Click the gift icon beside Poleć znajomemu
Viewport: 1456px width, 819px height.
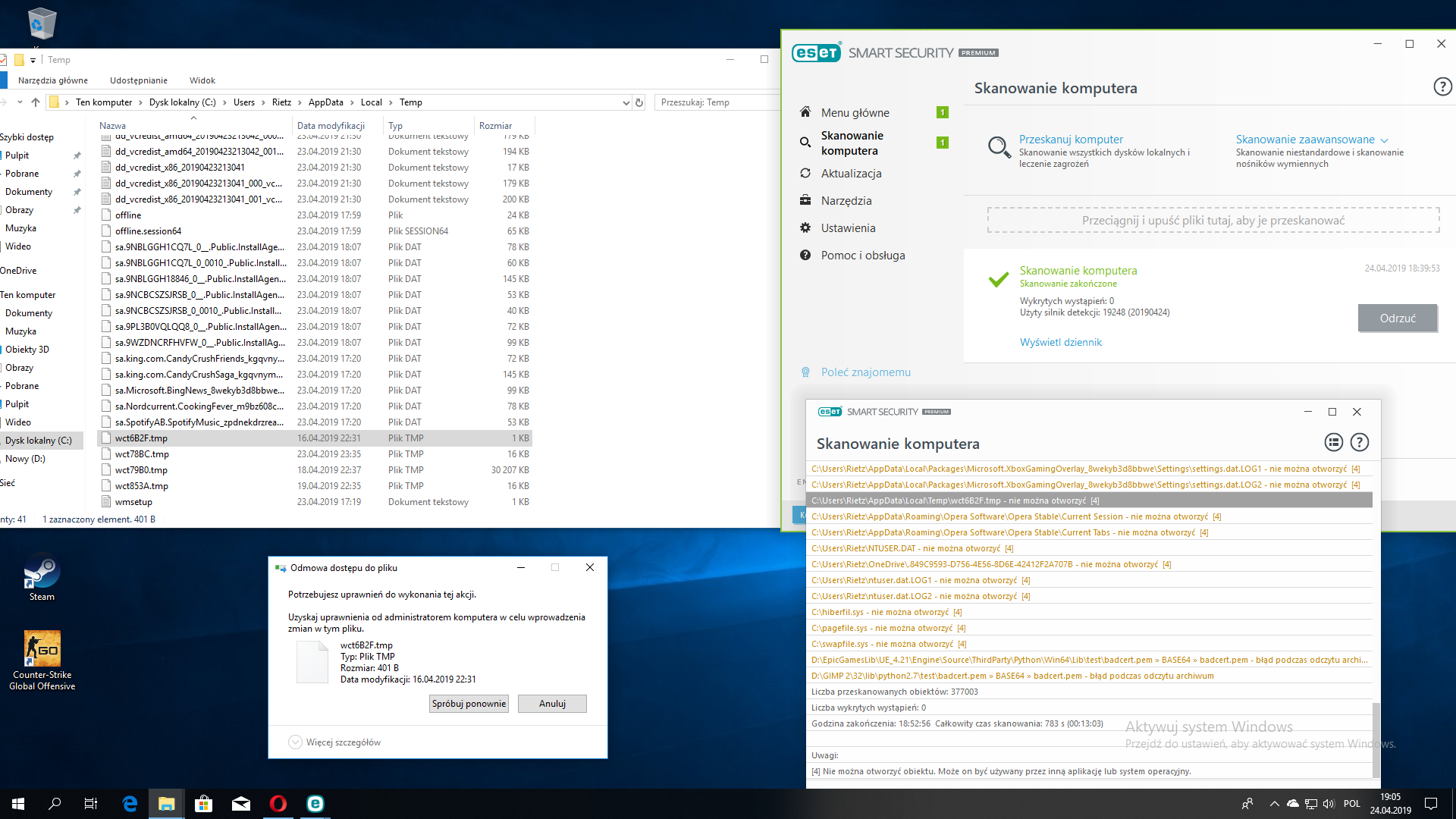[x=805, y=372]
